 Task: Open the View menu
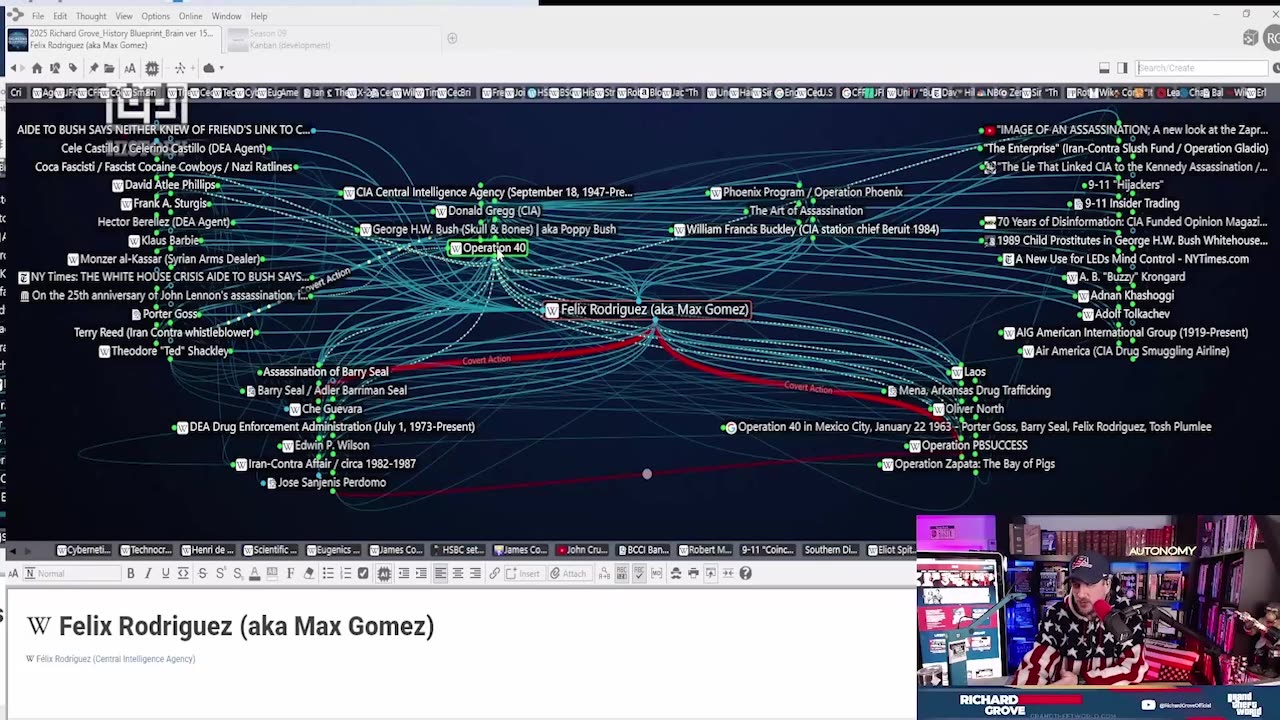tap(124, 16)
